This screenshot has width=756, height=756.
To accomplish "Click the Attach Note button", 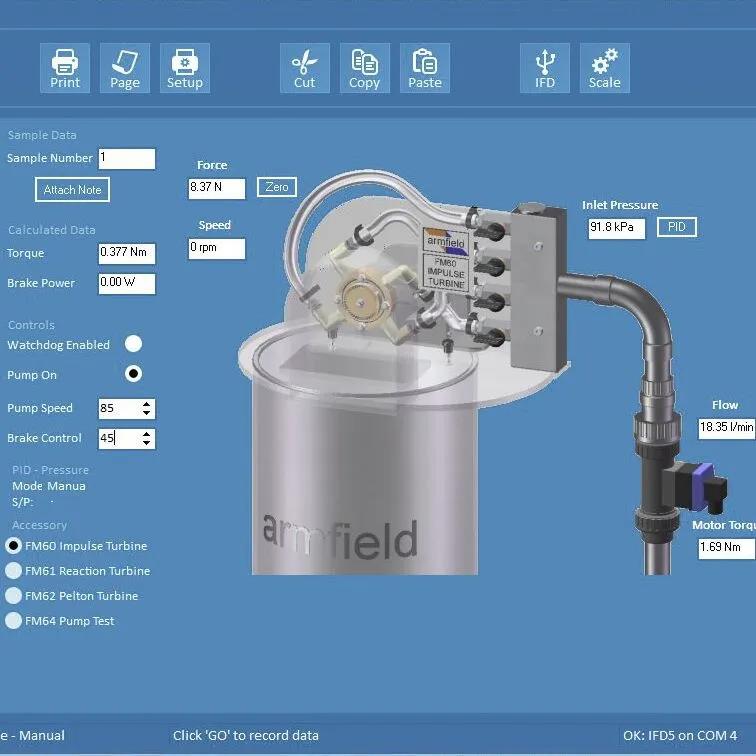I will pyautogui.click(x=72, y=190).
